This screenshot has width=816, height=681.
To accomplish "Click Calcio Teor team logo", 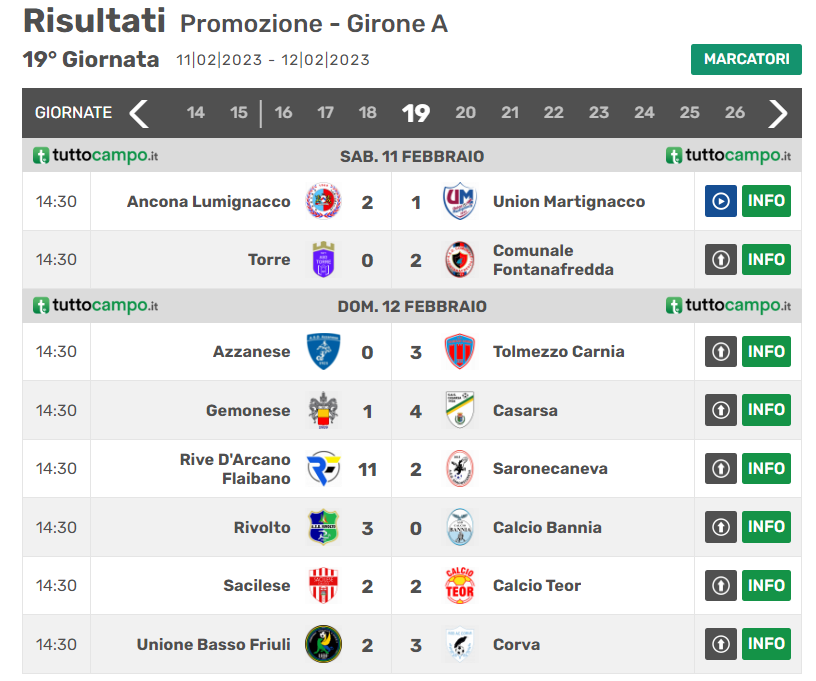I will (x=460, y=586).
